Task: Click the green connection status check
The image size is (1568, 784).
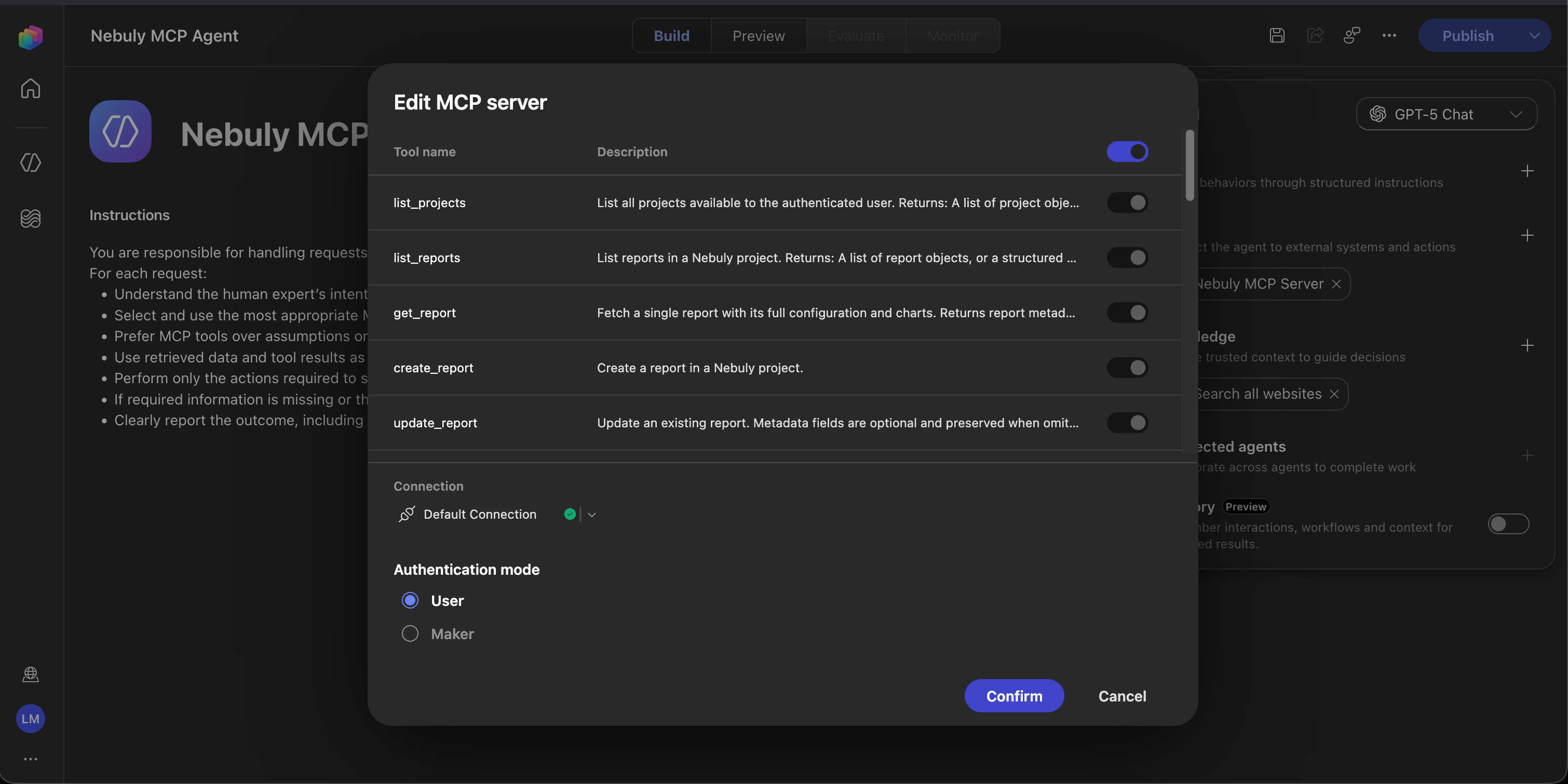Action: click(x=570, y=515)
